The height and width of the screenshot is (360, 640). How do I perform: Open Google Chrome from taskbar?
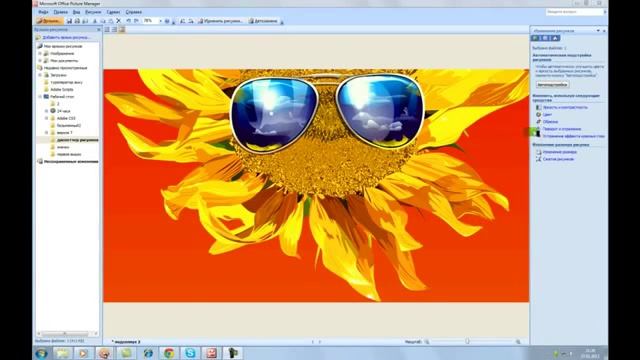pyautogui.click(x=169, y=353)
